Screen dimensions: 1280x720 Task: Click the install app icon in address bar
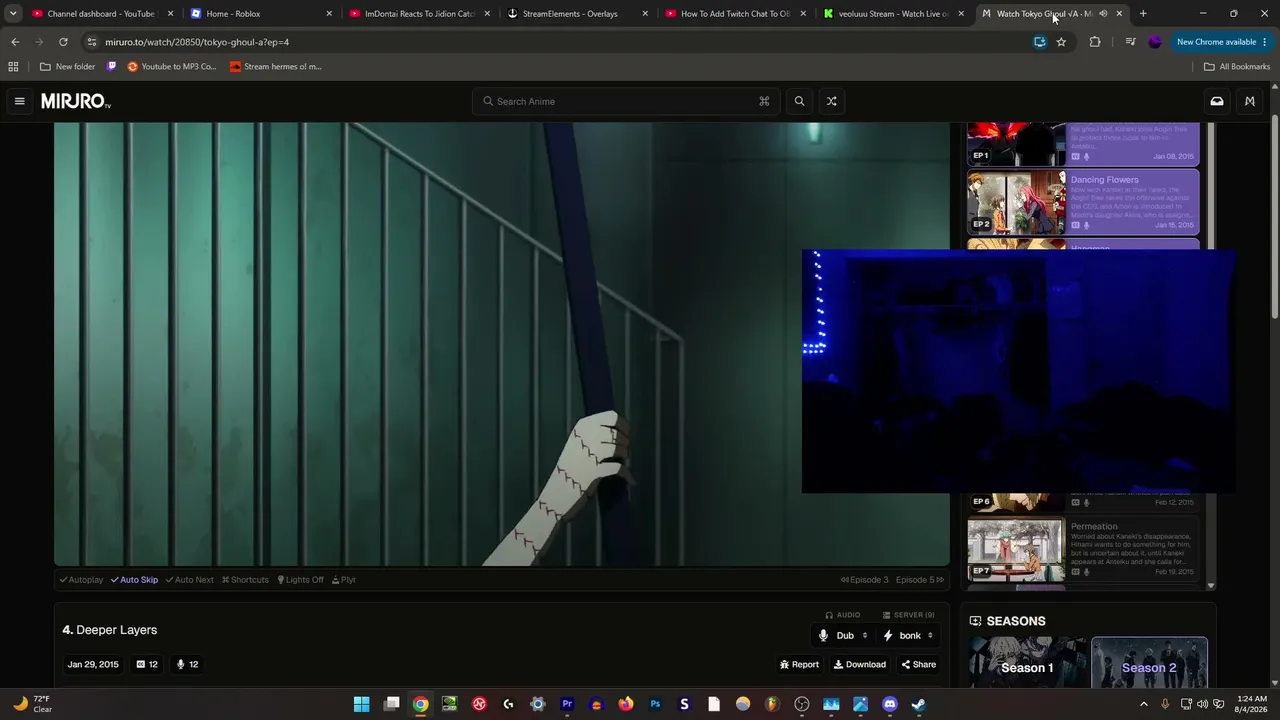coord(1040,42)
